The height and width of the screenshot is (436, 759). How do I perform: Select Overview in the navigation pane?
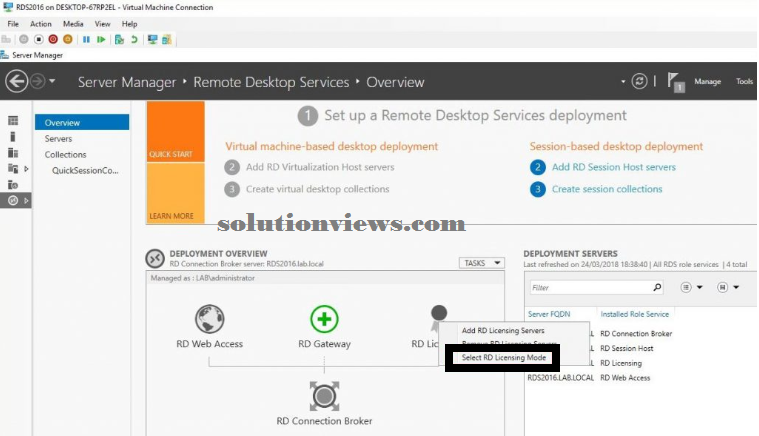tap(82, 122)
